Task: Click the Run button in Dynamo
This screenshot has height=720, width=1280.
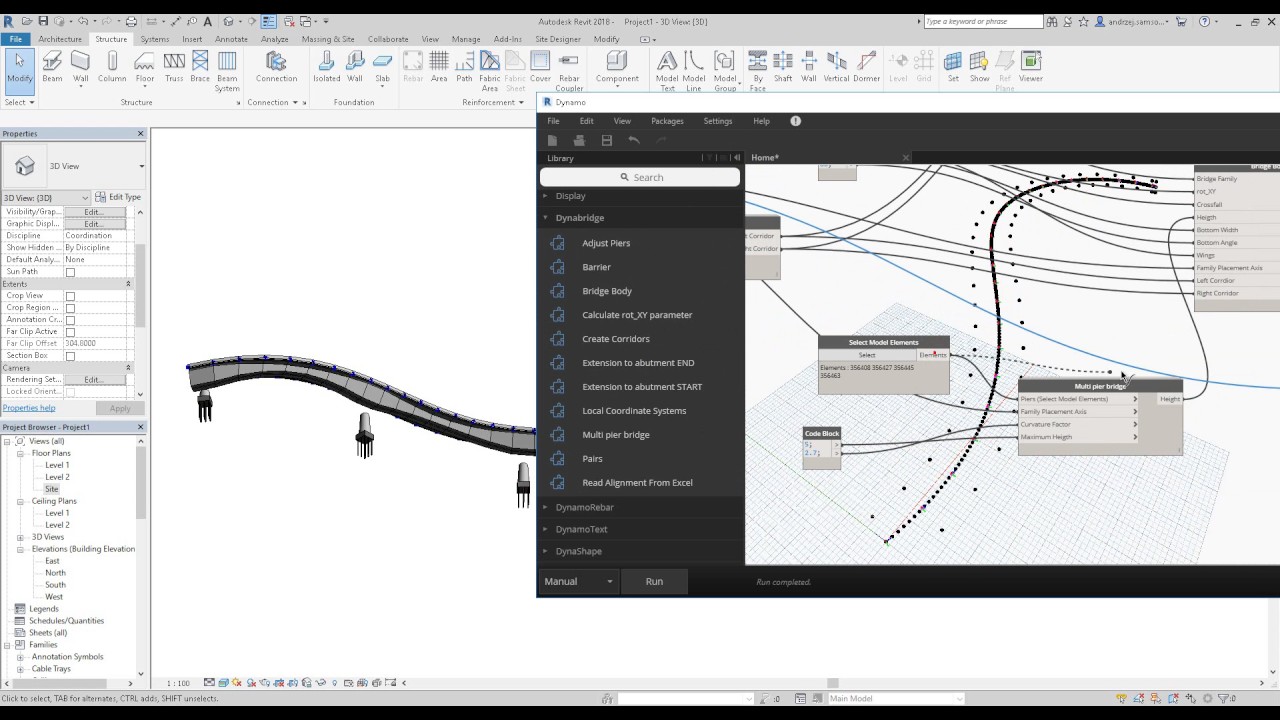Action: 654,581
